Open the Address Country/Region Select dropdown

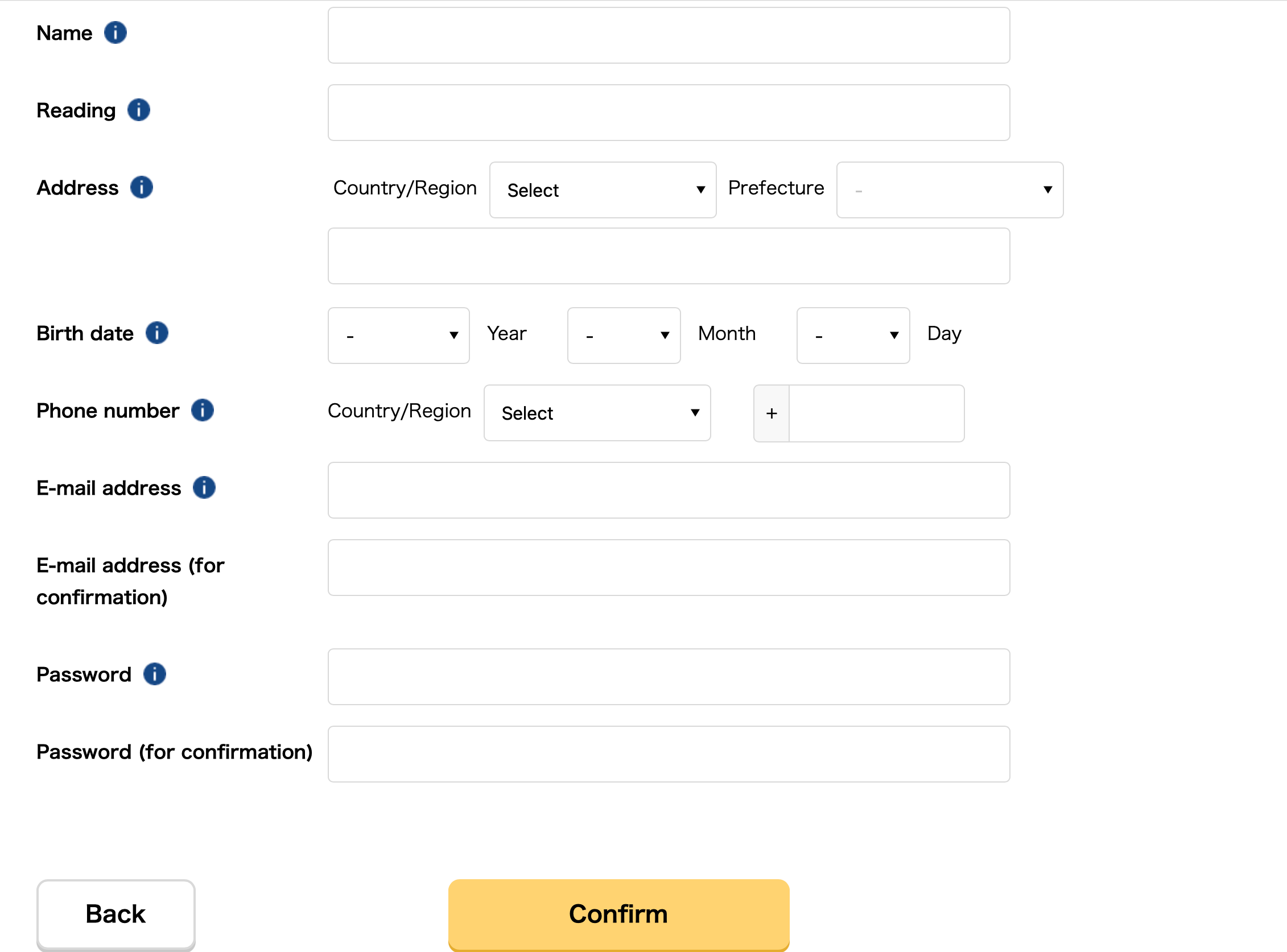tap(603, 190)
